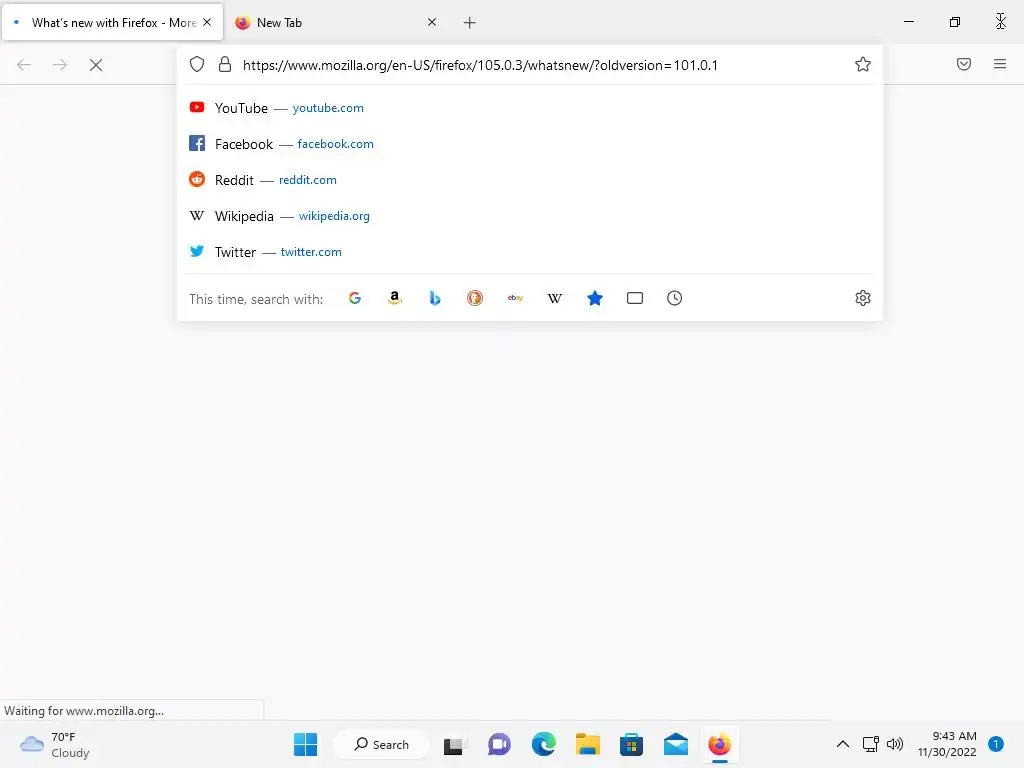The width and height of the screenshot is (1024, 768).
Task: Open Windows Start menu
Action: [306, 744]
